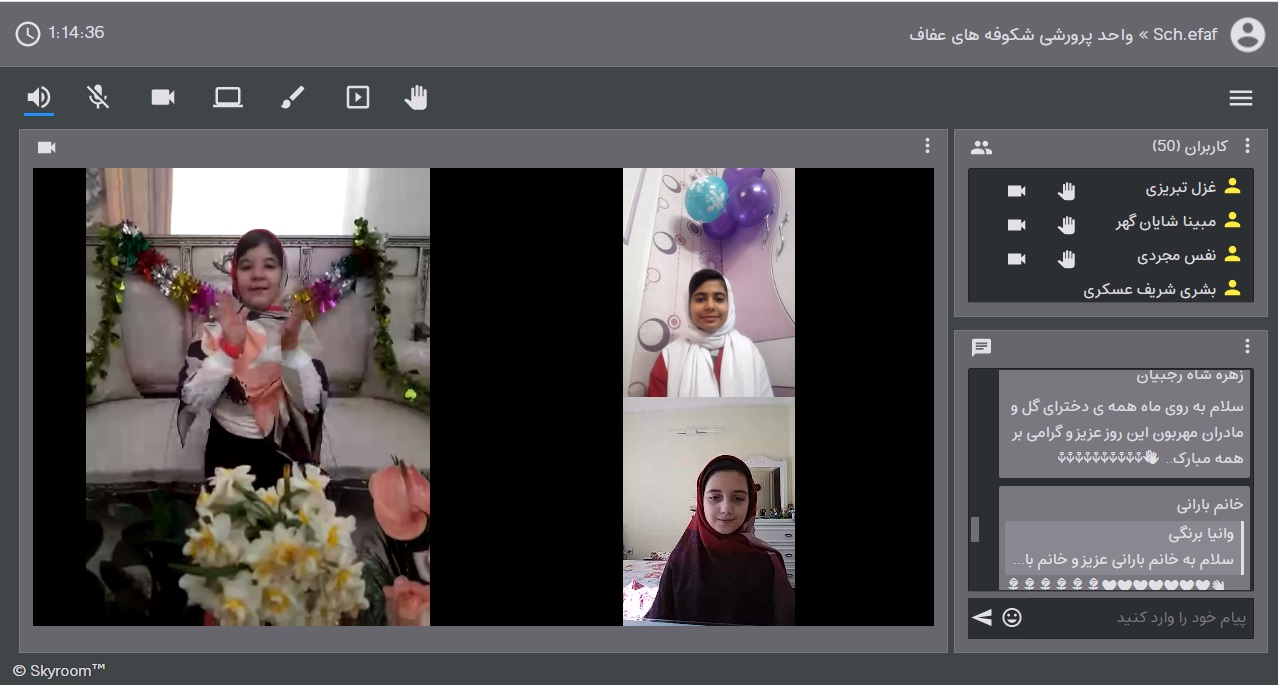This screenshot has height=685, width=1278.
Task: Open the video panel options menu
Action: click(x=927, y=147)
